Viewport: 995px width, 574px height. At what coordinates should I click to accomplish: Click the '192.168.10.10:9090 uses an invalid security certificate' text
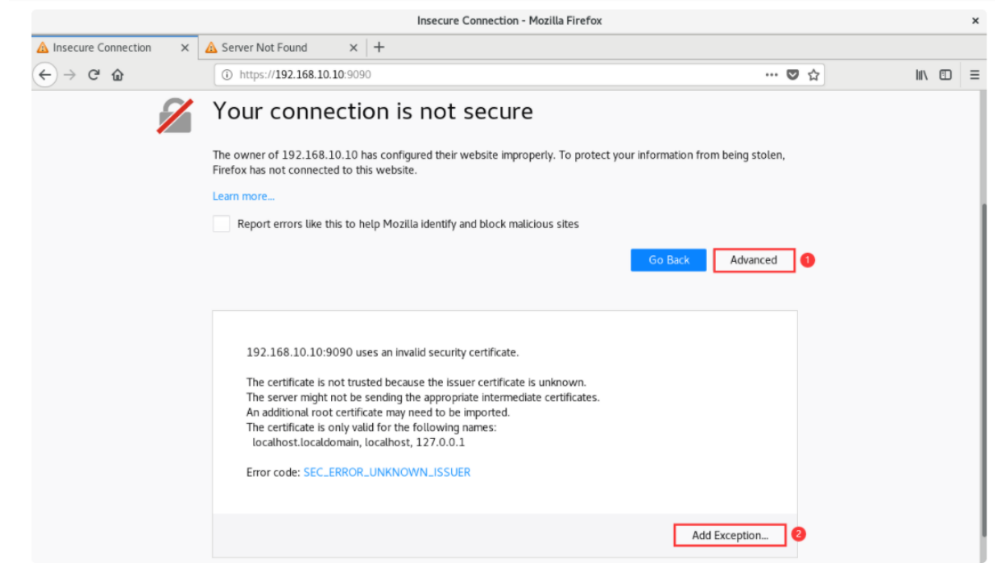click(x=383, y=353)
